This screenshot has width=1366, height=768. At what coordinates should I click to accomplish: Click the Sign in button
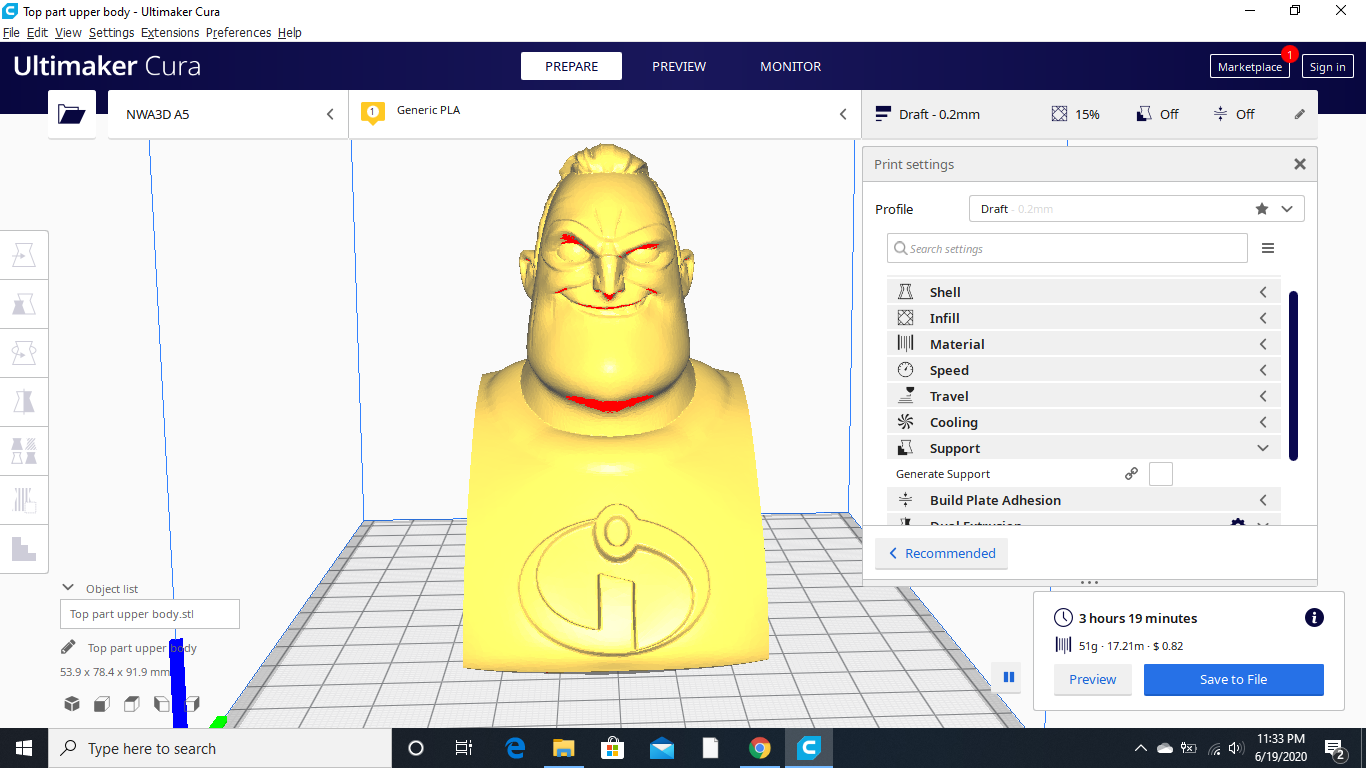(1327, 67)
